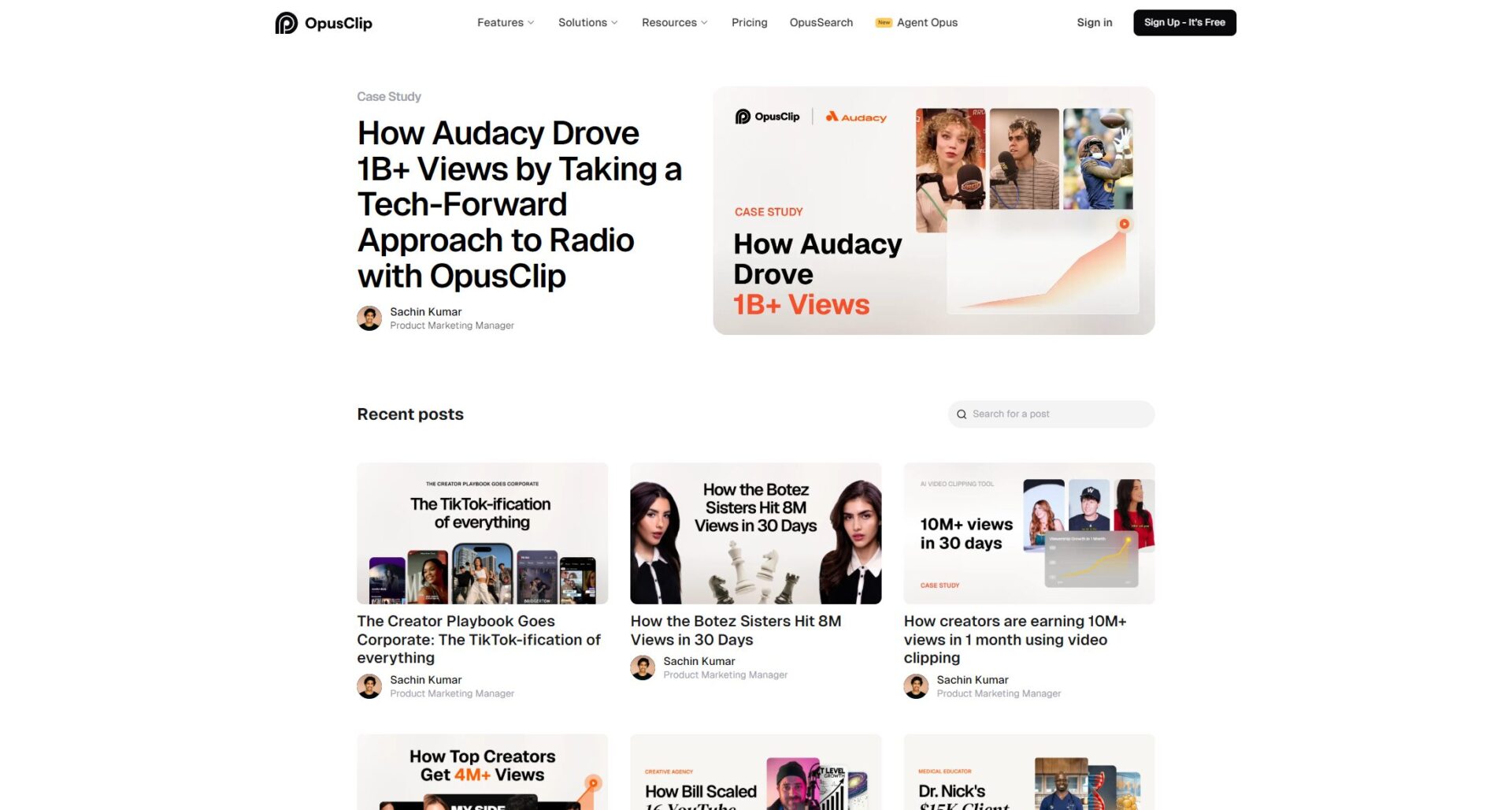Open the Botez Sisters chess thumbnail

[x=756, y=533]
